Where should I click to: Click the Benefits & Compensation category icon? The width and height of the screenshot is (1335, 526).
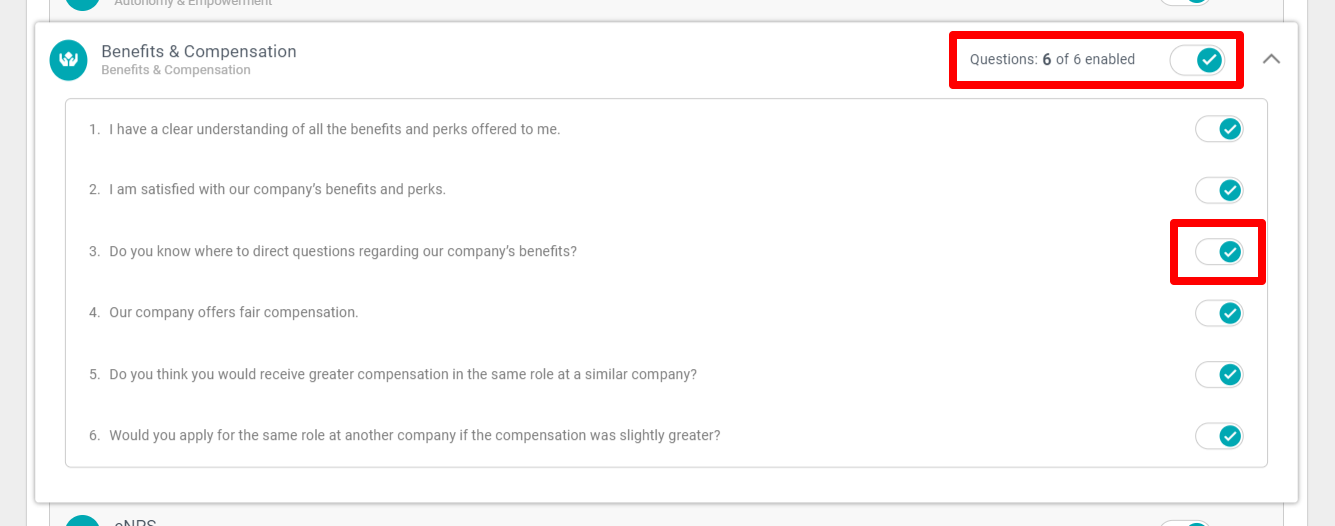(69, 60)
